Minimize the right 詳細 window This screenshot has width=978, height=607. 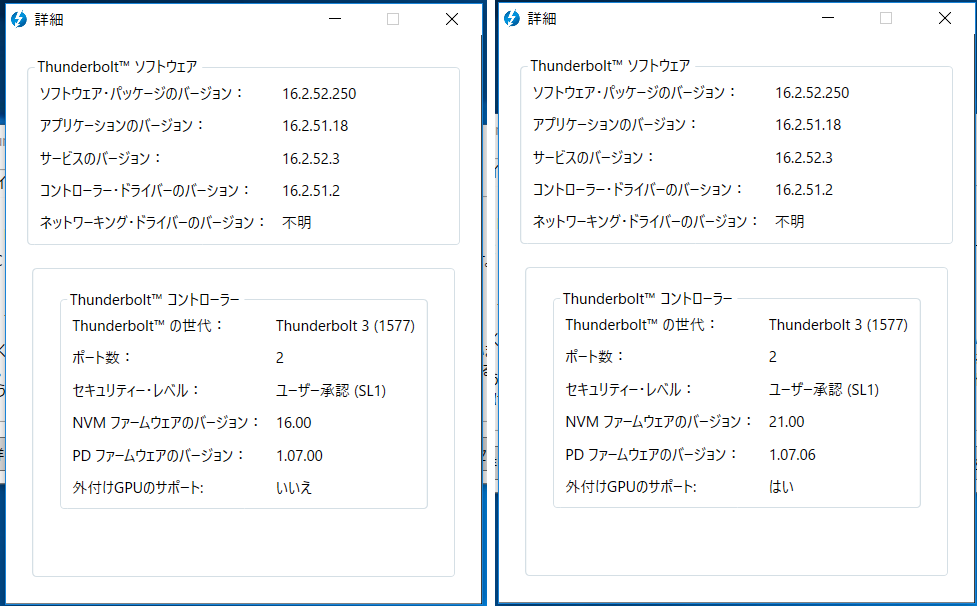[828, 18]
